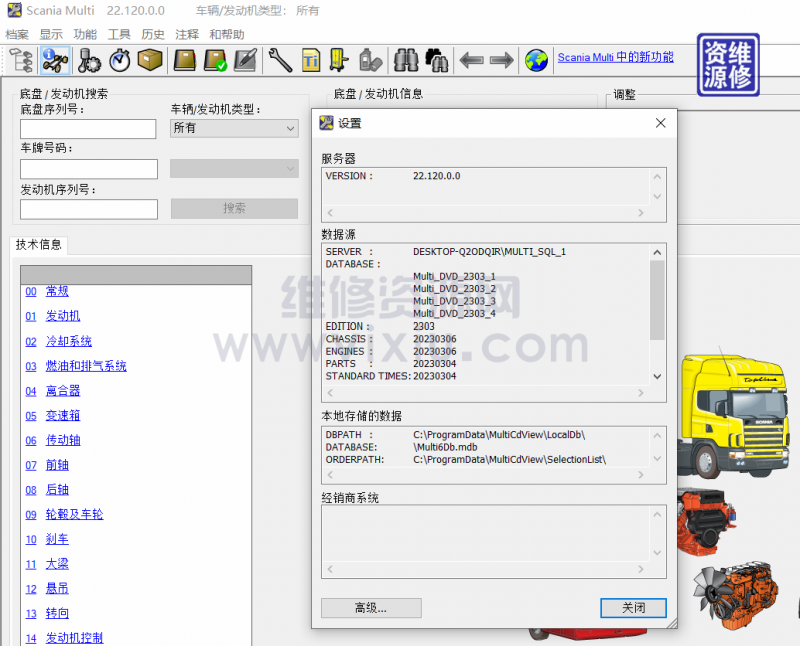Screen dimensions: 800x646
Task: Open the yellow Ti document icon
Action: pos(311,60)
